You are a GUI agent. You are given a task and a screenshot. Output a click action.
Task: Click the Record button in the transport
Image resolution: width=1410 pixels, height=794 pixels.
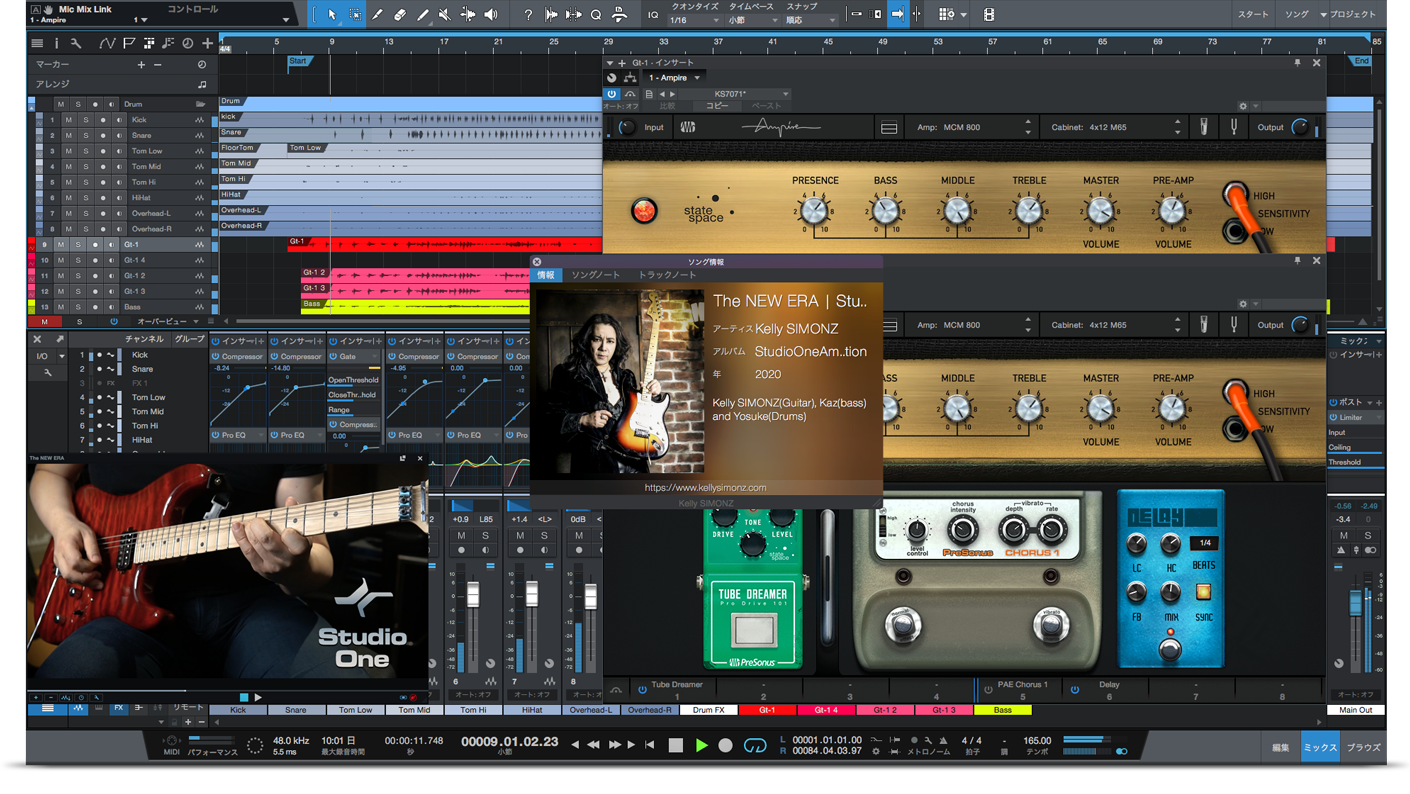pyautogui.click(x=726, y=745)
